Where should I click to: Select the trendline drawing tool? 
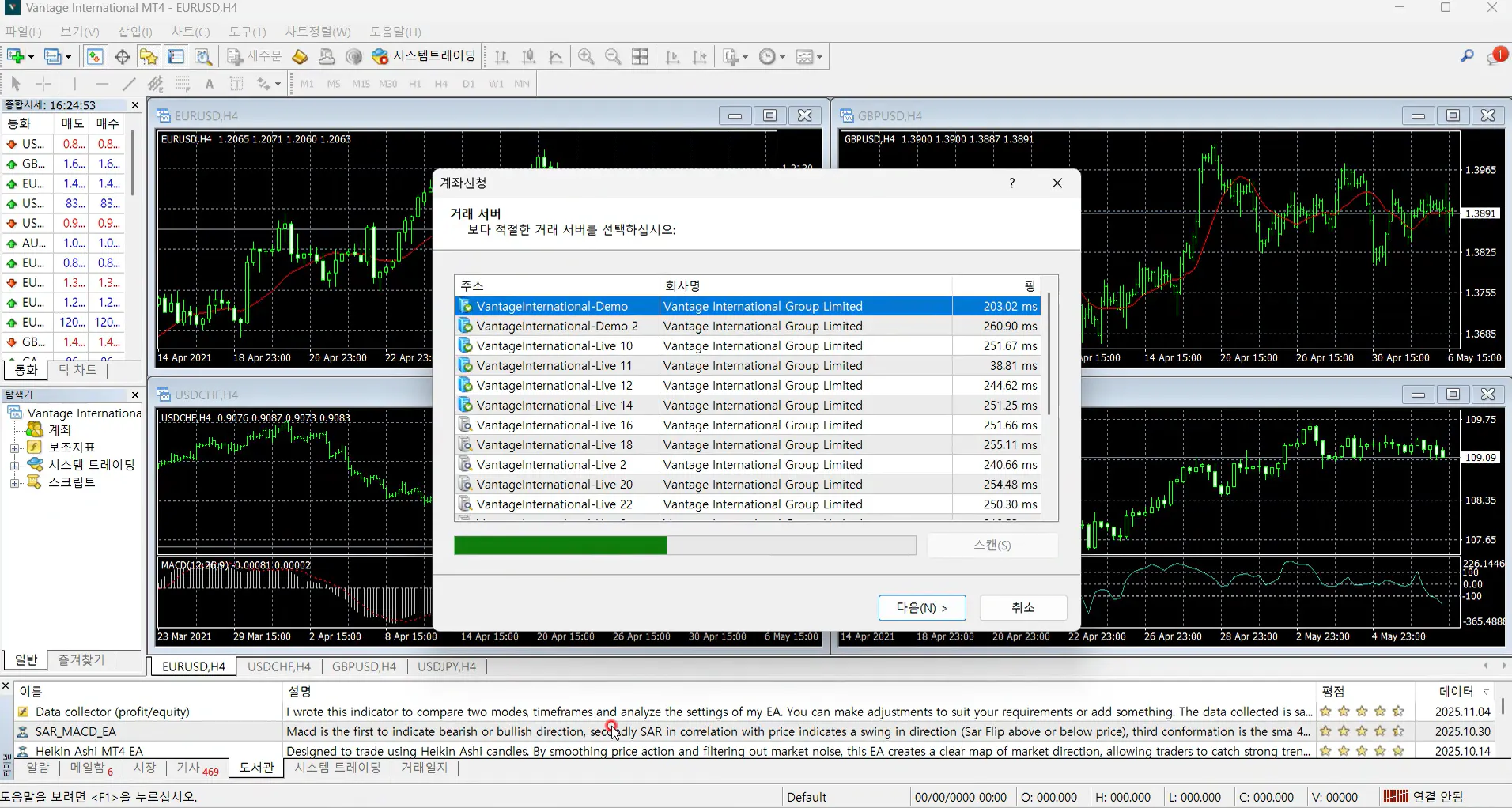coord(129,84)
